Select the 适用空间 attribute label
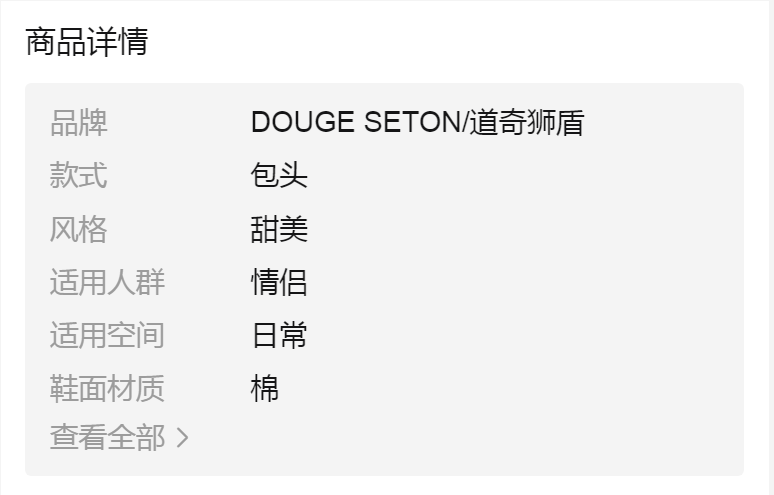This screenshot has height=495, width=774. point(108,335)
